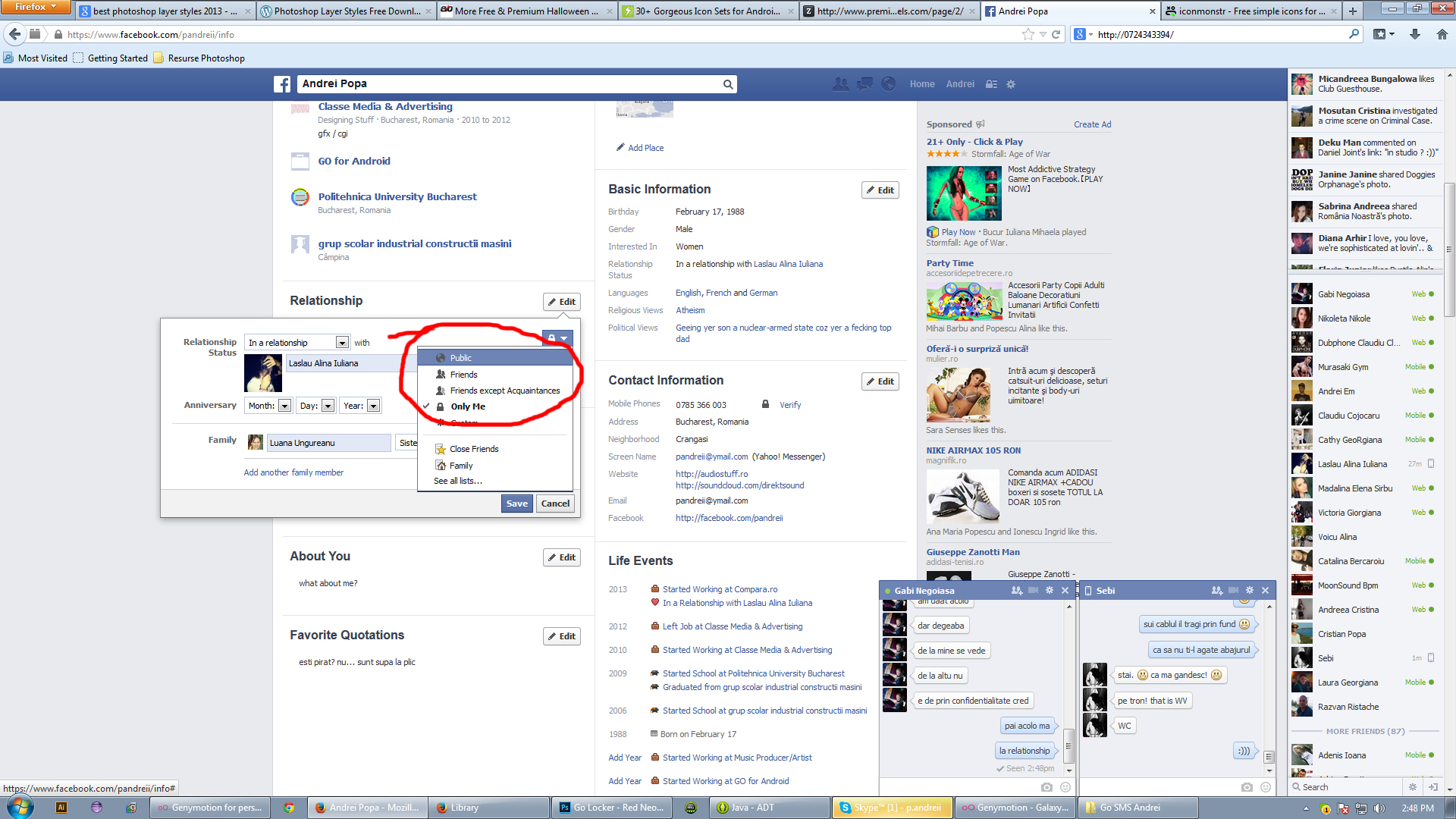Open the Skype taskbar item
The width and height of the screenshot is (1456, 819).
tap(891, 808)
